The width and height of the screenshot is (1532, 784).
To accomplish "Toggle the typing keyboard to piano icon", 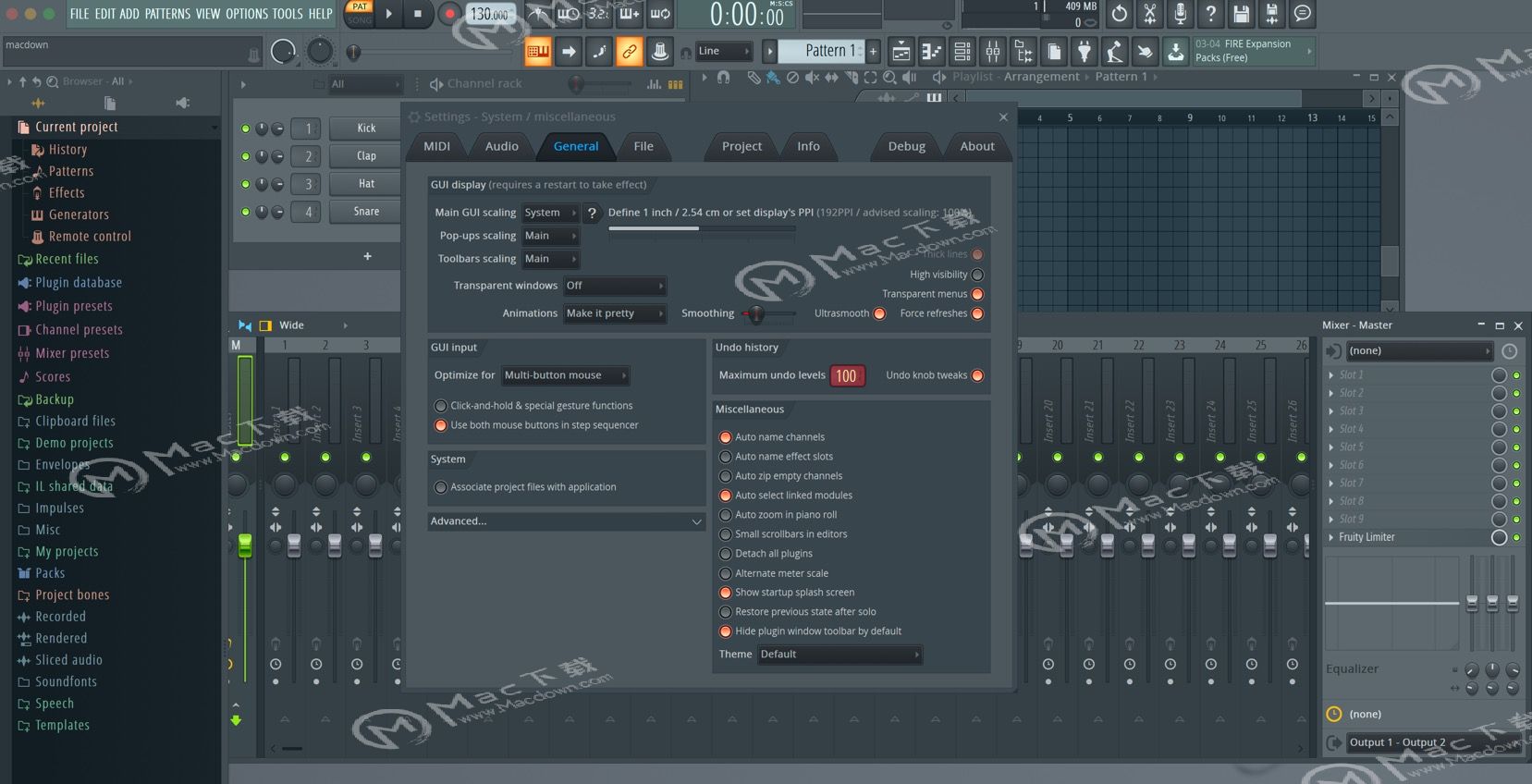I will point(538,52).
